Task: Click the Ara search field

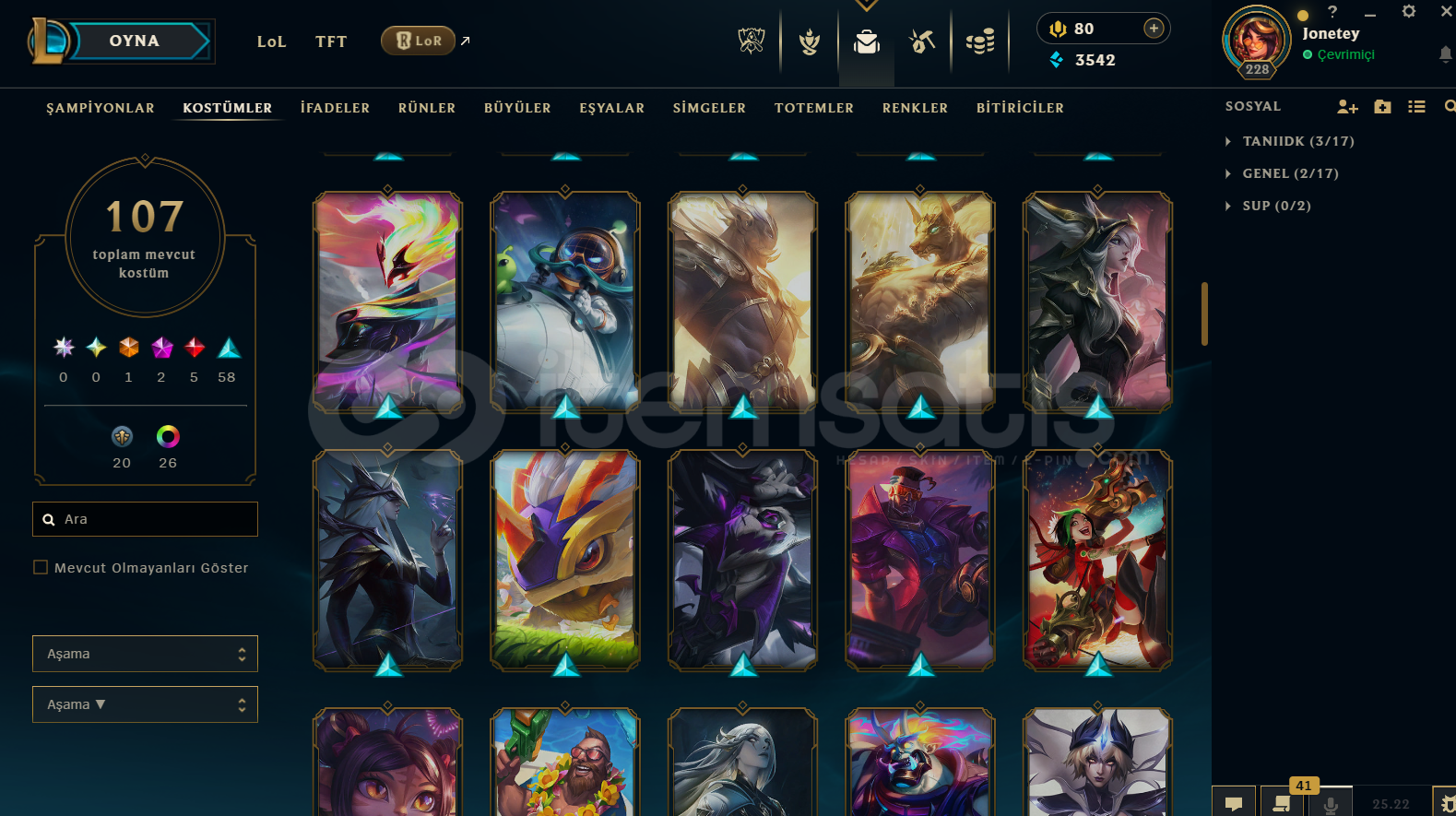Action: (145, 519)
